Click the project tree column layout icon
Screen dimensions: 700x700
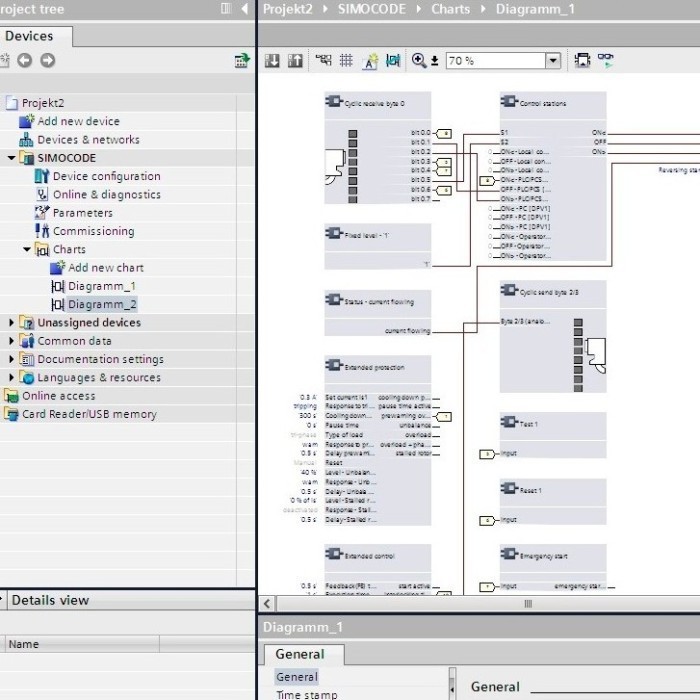point(226,8)
